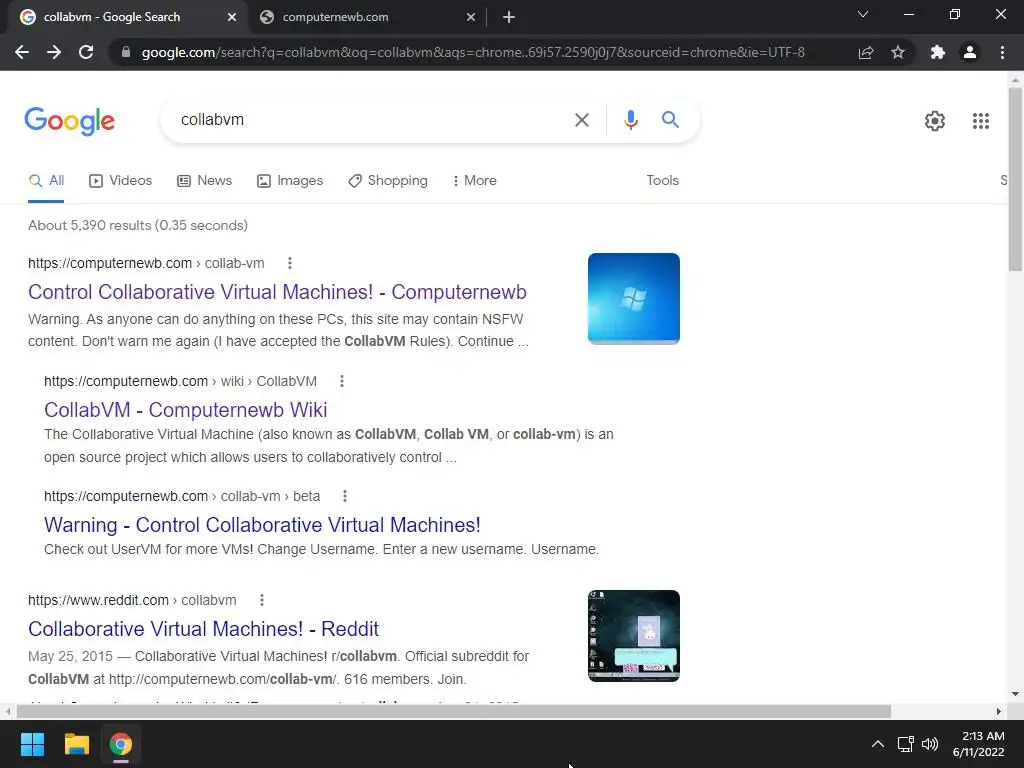Open File Explorer from the taskbar
Image resolution: width=1024 pixels, height=768 pixels.
click(76, 744)
